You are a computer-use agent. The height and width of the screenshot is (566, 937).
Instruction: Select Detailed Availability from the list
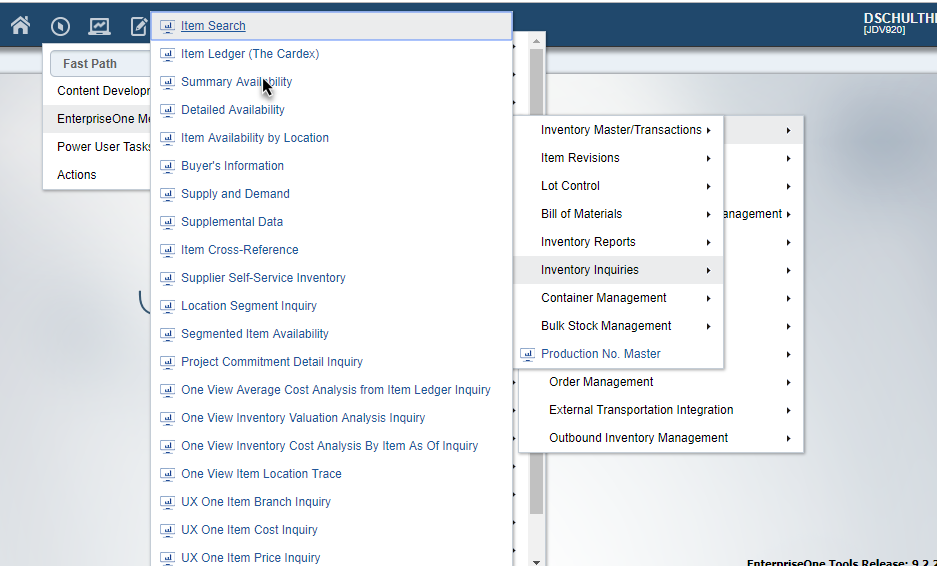[233, 110]
